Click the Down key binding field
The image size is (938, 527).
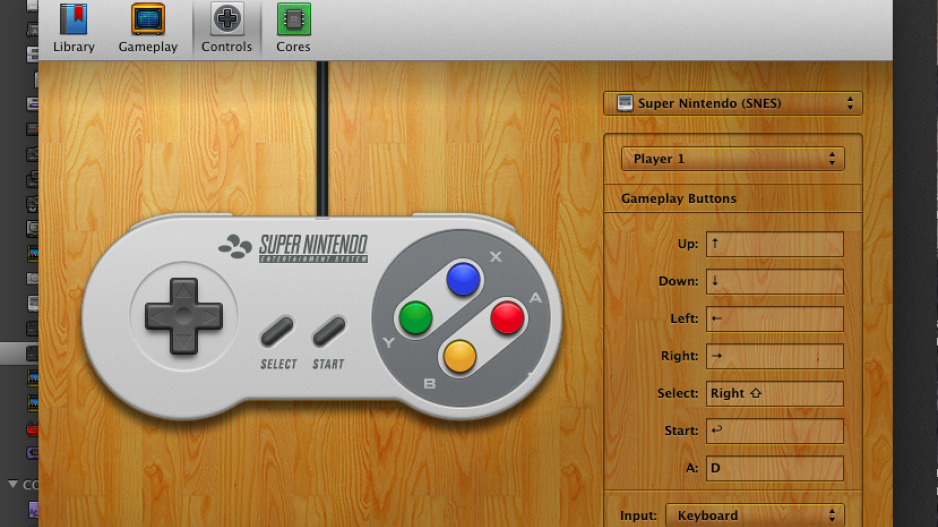click(775, 281)
